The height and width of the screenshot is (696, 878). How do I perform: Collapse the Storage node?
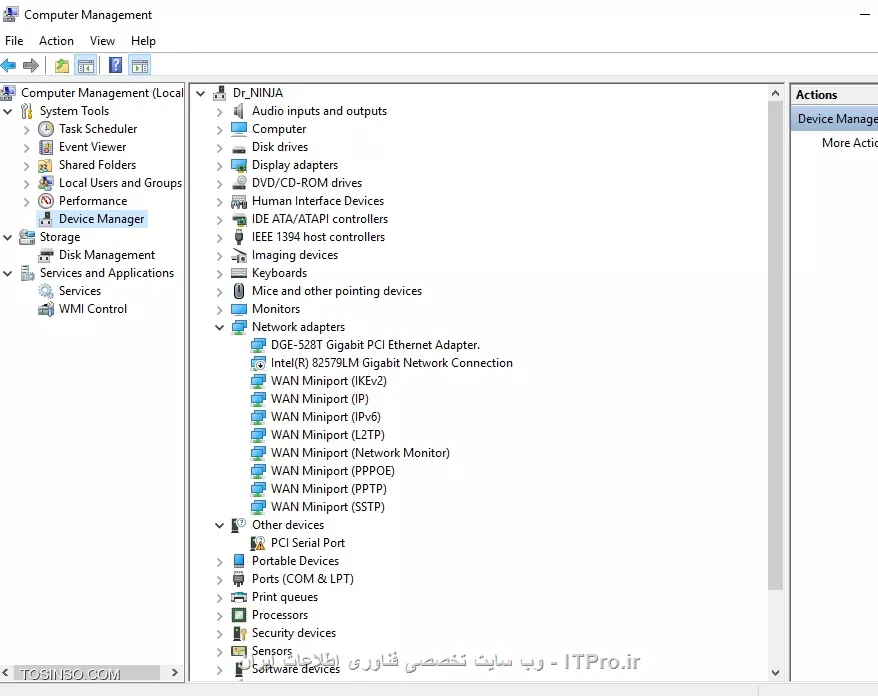8,237
